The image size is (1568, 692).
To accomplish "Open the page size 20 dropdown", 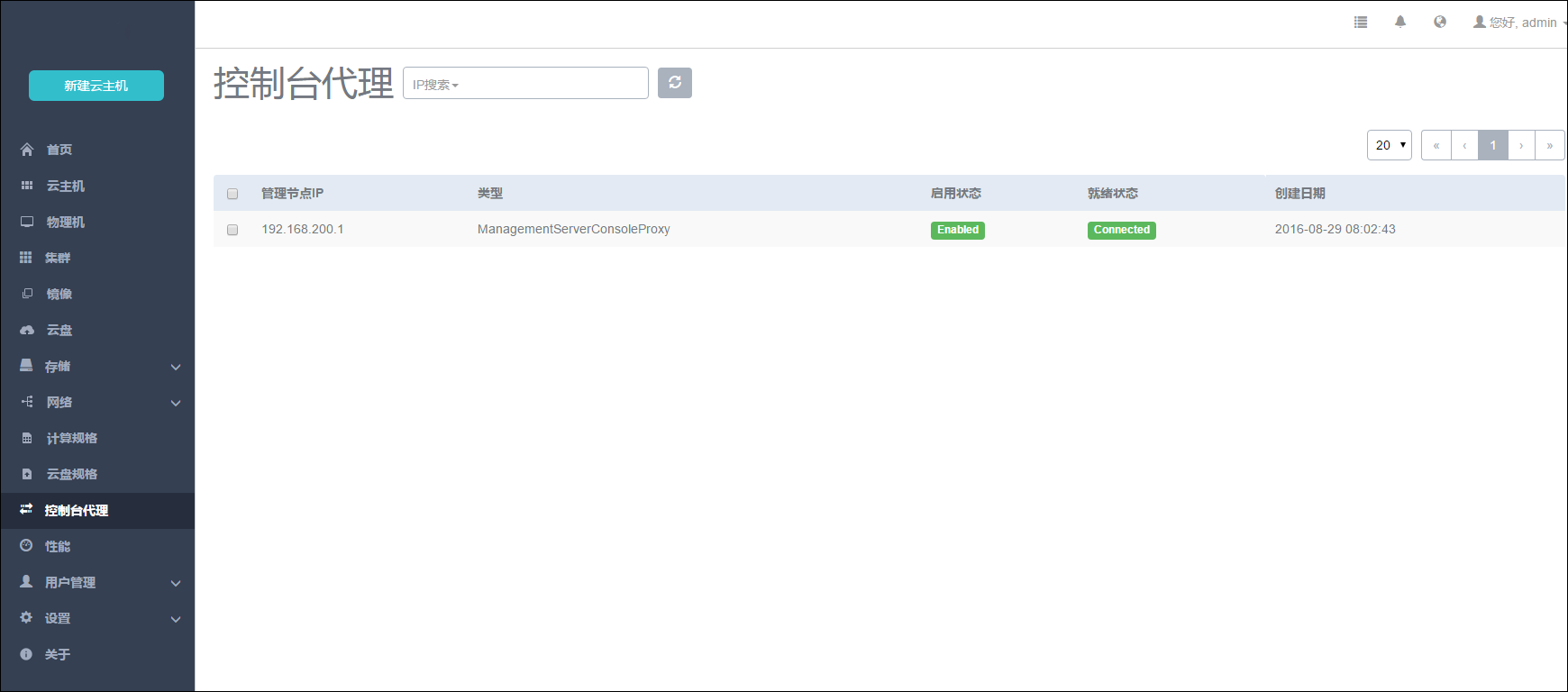I will 1390,145.
